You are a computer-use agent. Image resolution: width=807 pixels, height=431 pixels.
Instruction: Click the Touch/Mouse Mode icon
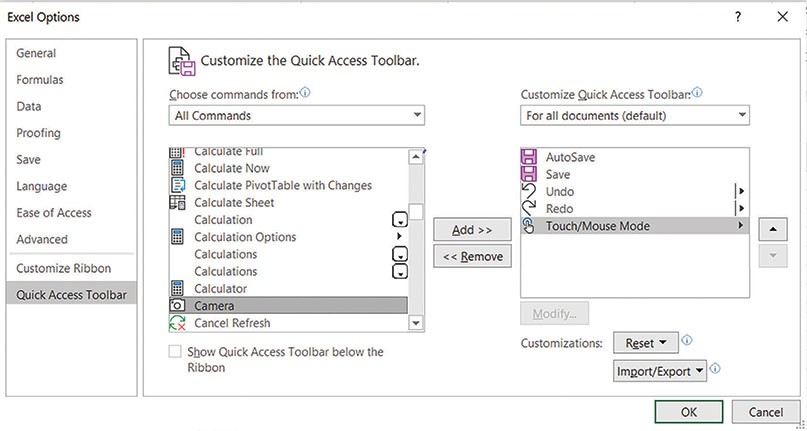pos(529,226)
